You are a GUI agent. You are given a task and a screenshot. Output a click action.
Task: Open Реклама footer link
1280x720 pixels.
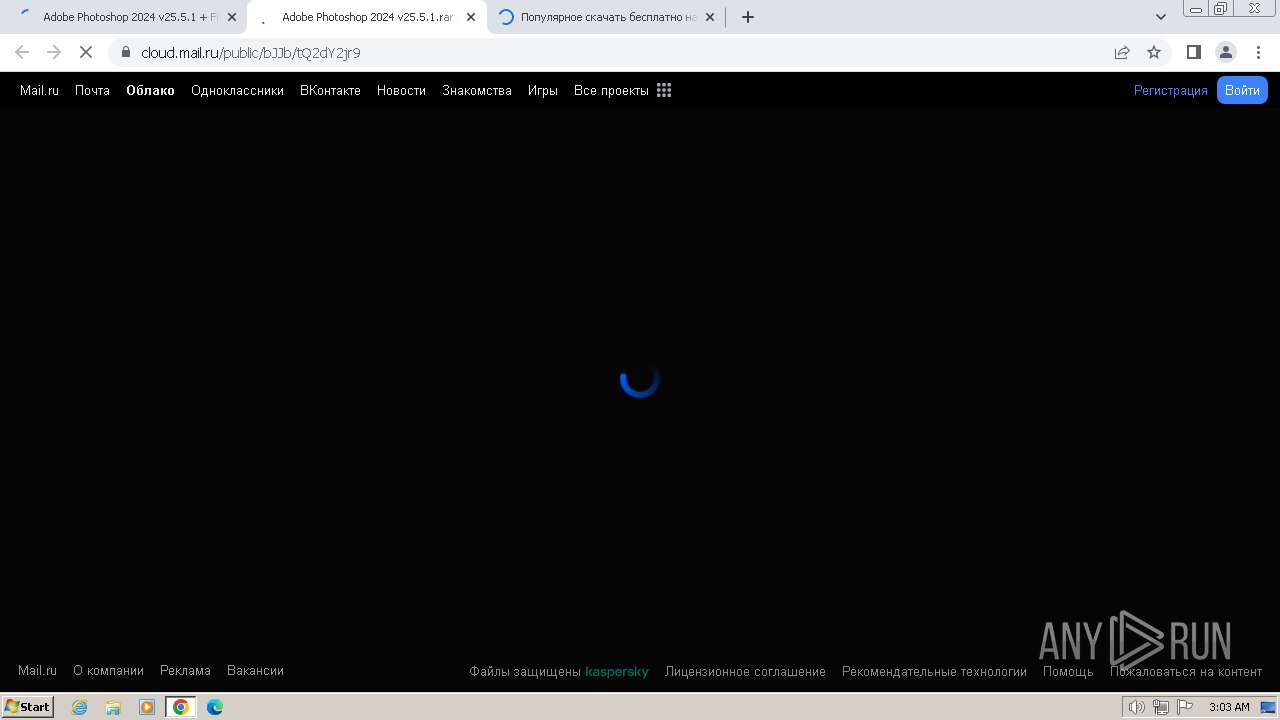185,671
